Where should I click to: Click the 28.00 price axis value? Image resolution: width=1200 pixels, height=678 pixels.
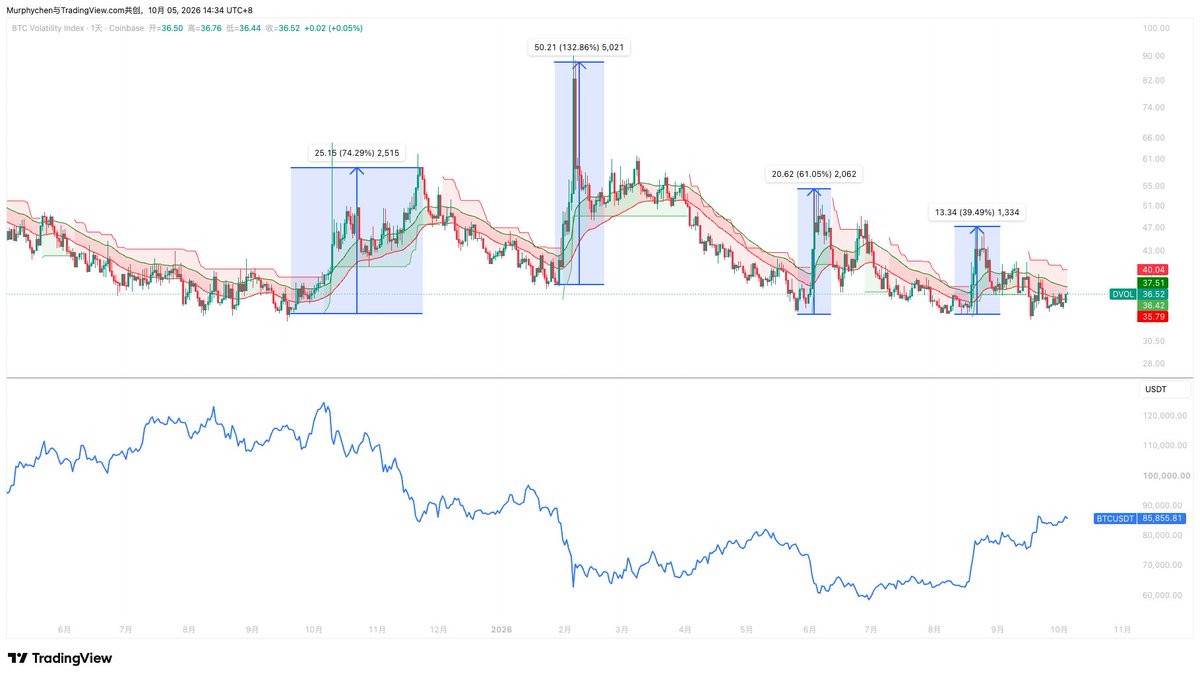click(1154, 364)
